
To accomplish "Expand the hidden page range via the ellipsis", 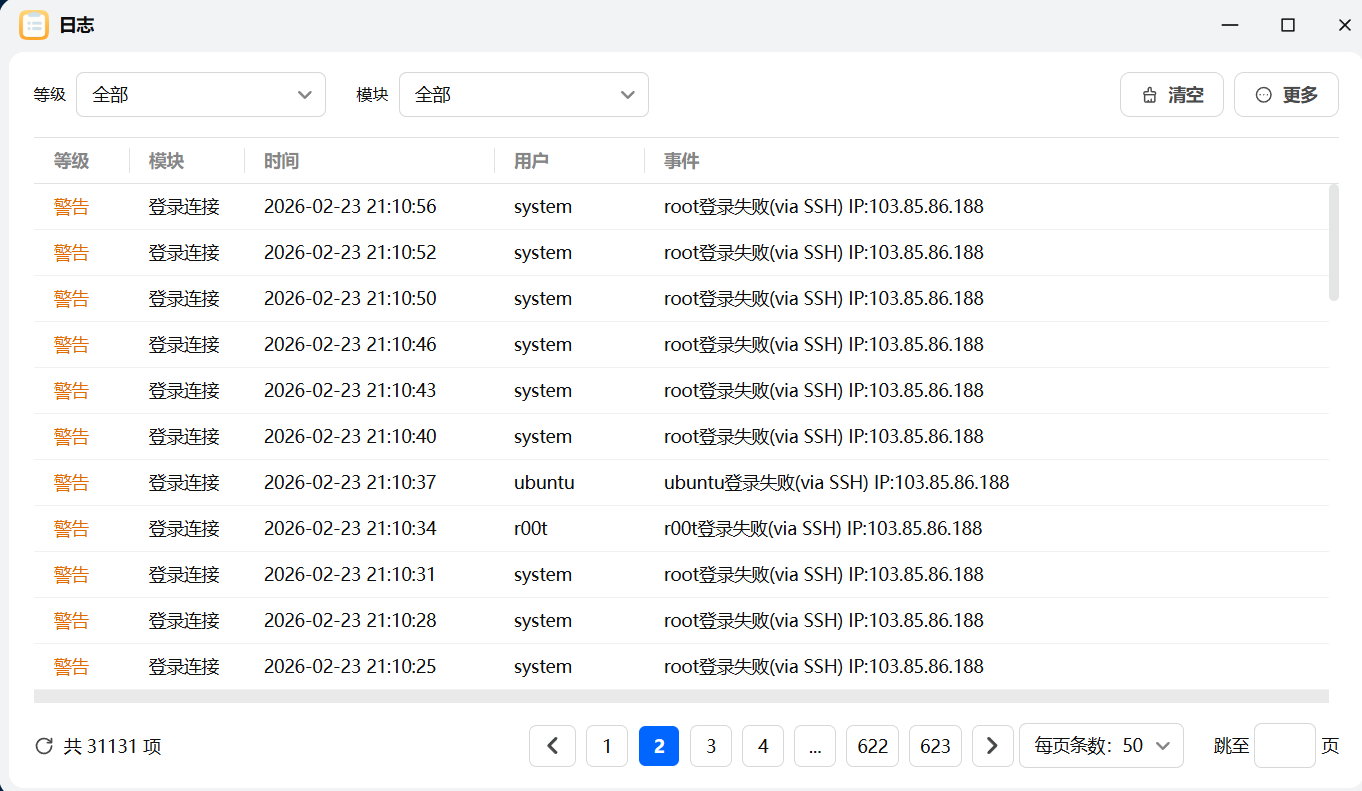I will click(814, 745).
